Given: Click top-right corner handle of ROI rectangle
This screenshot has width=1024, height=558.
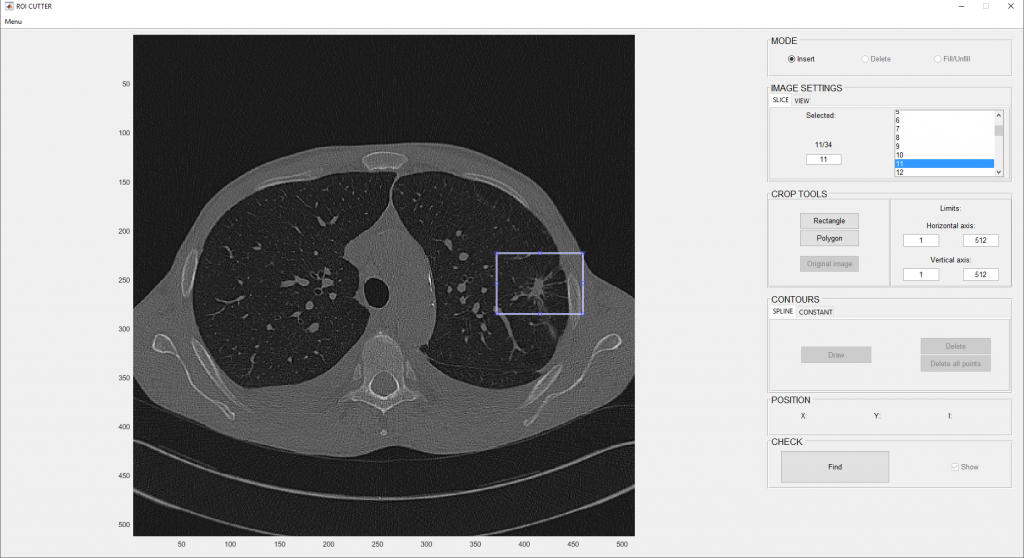Looking at the screenshot, I should [x=583, y=254].
